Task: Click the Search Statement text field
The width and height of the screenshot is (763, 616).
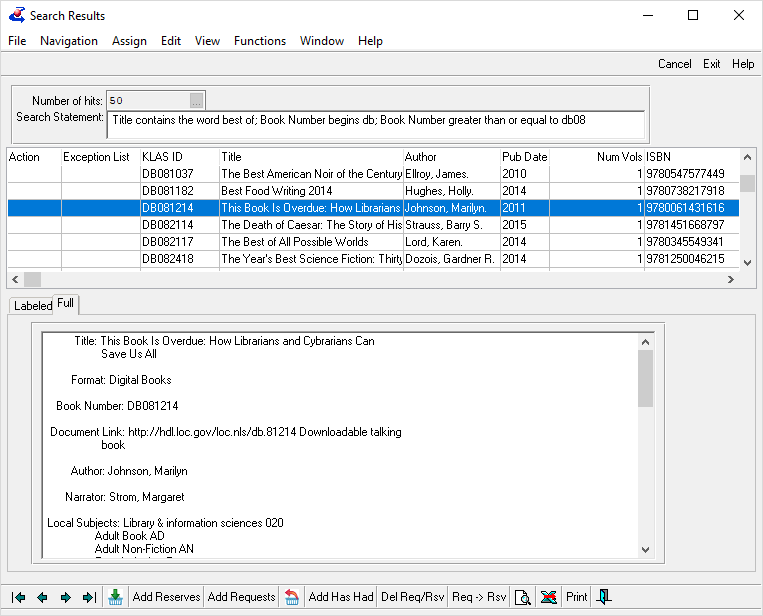Action: (377, 124)
